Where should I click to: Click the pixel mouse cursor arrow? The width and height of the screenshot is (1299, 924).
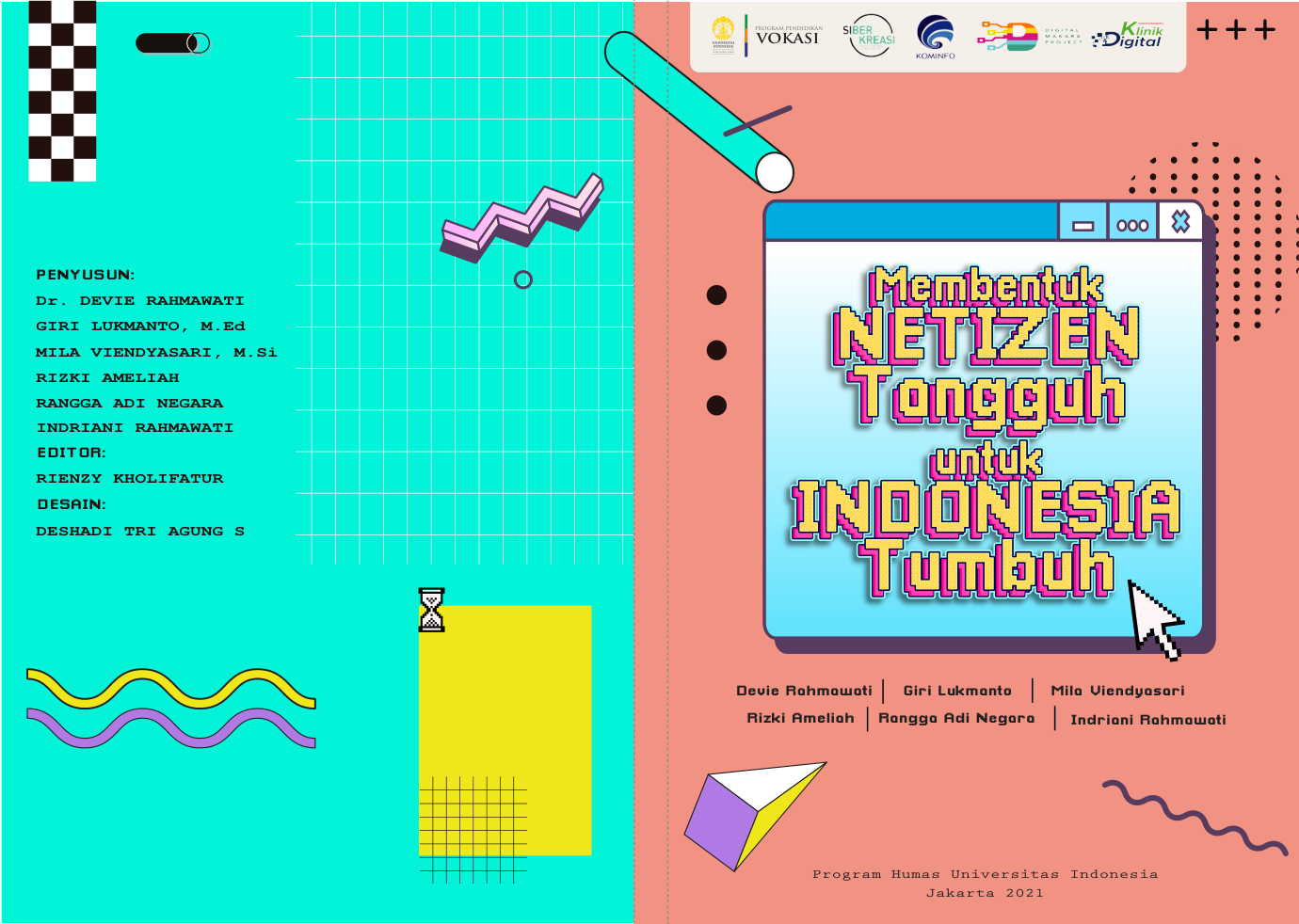(1155, 620)
